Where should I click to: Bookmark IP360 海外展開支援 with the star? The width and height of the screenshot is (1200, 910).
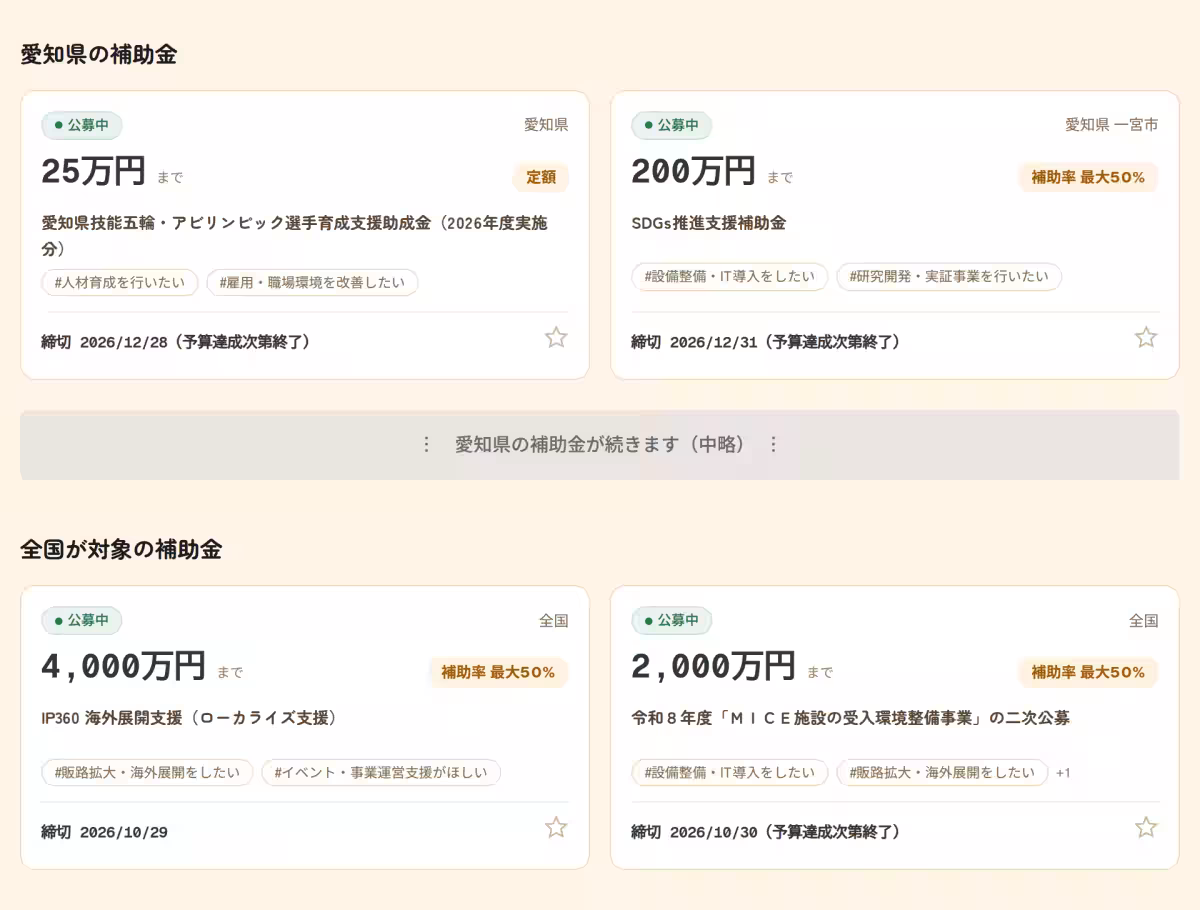click(x=556, y=827)
